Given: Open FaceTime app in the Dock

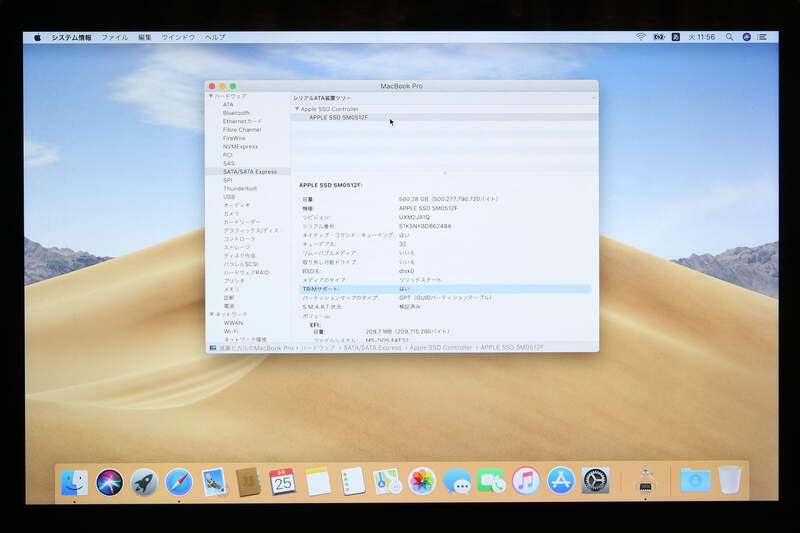Looking at the screenshot, I should point(491,481).
